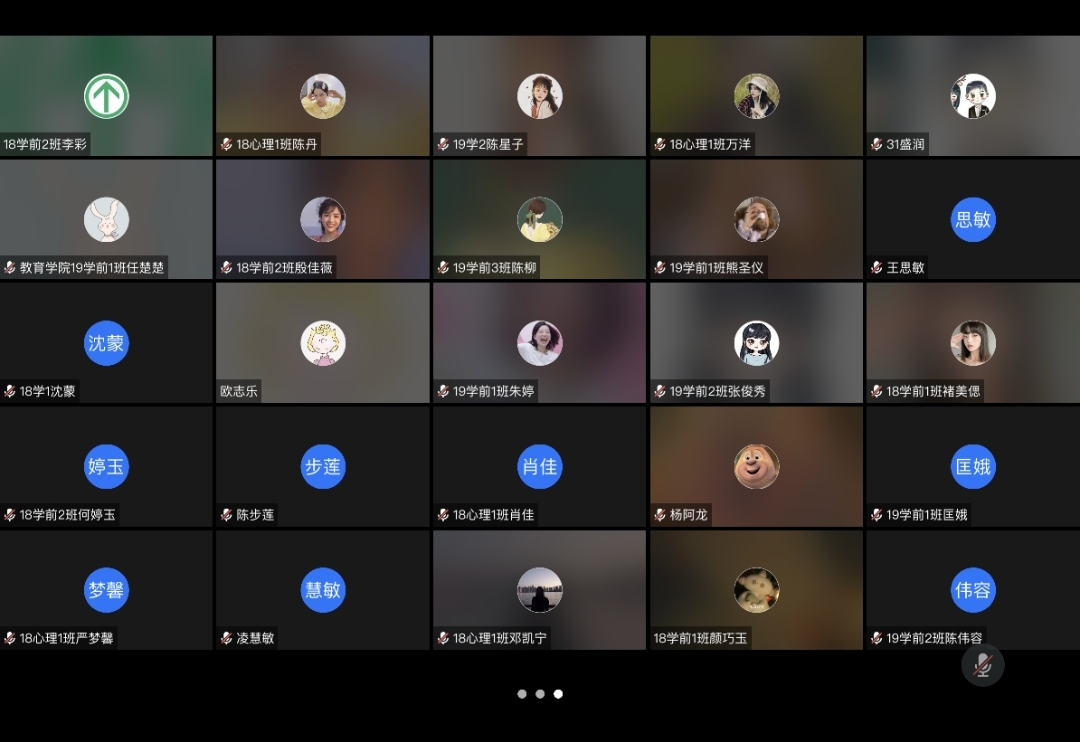Click the blue 步莲 avatar circle

click(323, 466)
